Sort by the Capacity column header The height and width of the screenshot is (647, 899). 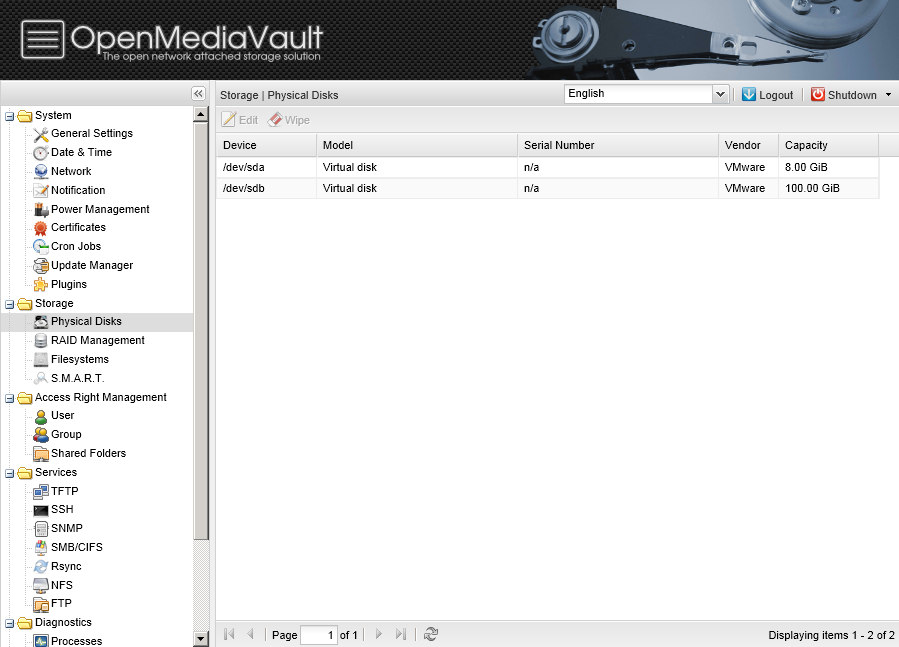click(x=828, y=145)
